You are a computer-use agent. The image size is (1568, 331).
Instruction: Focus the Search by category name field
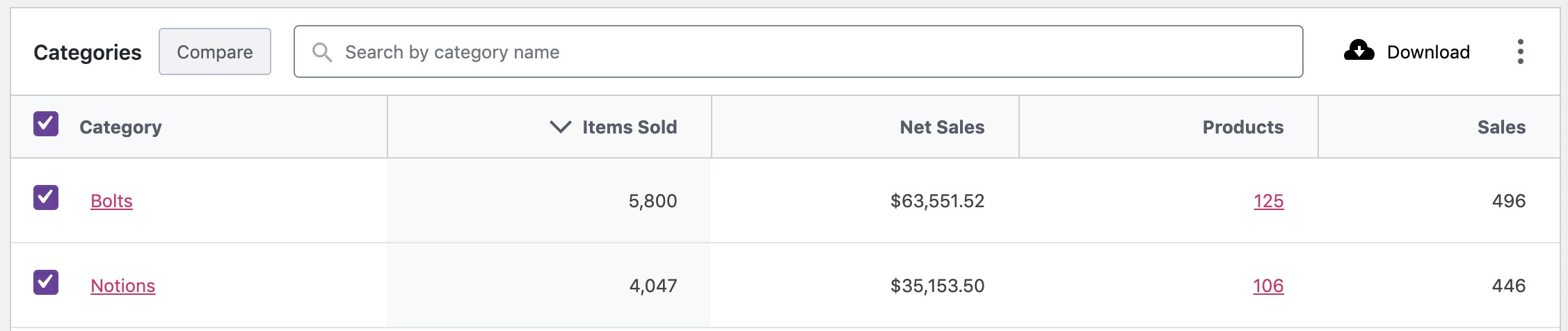pos(798,51)
